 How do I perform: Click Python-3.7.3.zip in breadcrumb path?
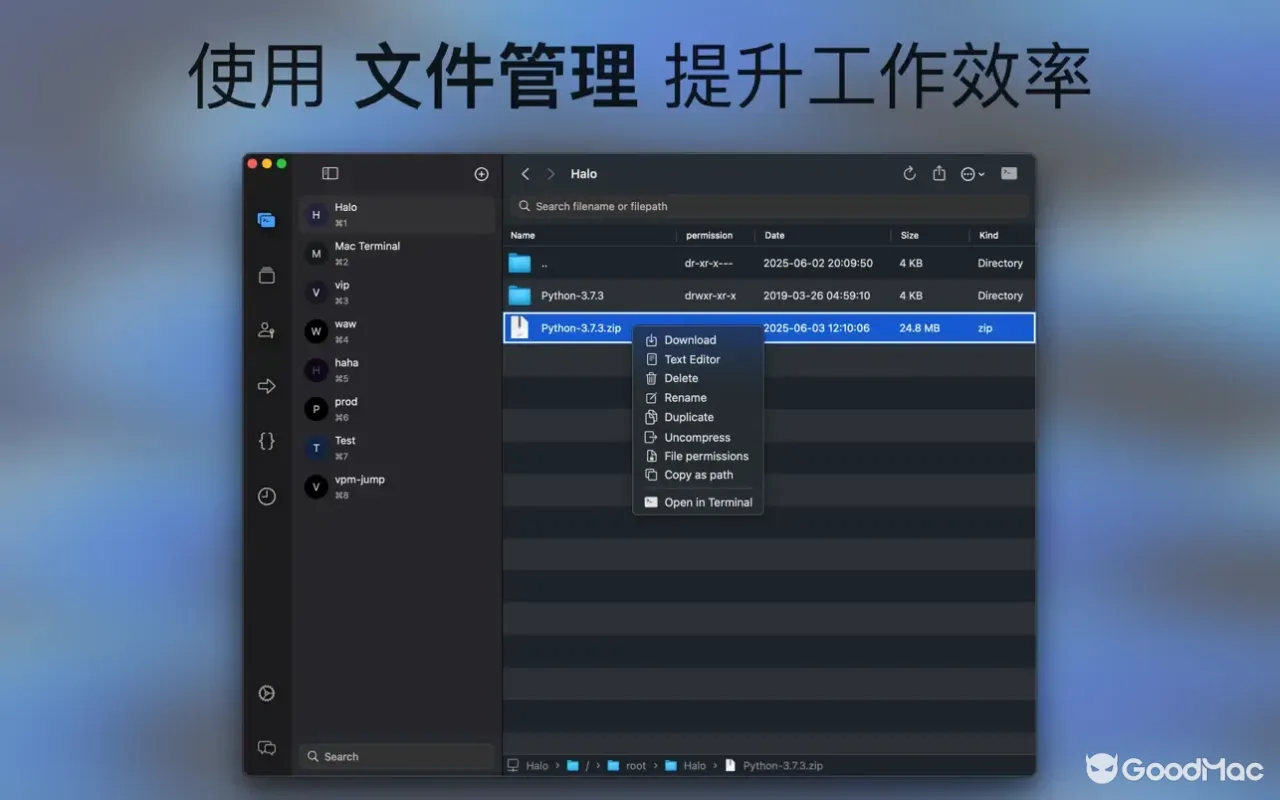783,766
